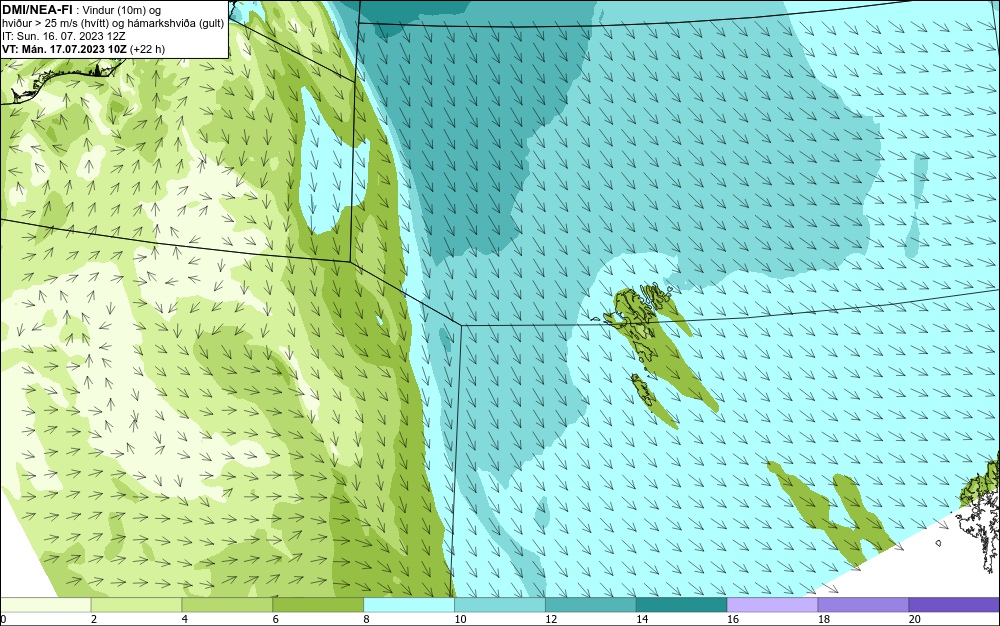This screenshot has width=1000, height=626.
Task: Click the 16-18 m/s light purple legend swatch
Action: pos(772,605)
